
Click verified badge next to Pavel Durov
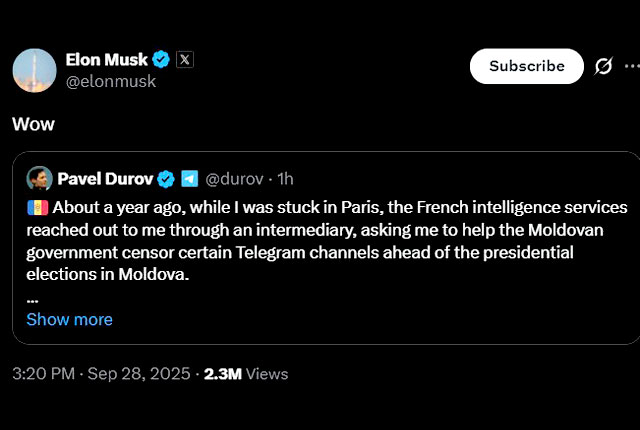tap(166, 179)
